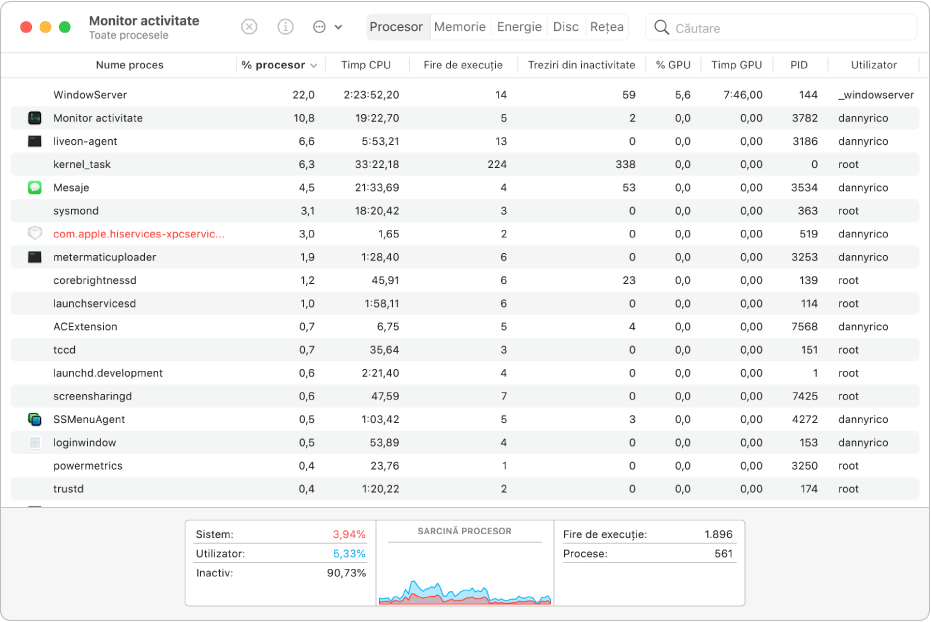Click the _windowserver user cell
The image size is (931, 622).
coord(876,95)
